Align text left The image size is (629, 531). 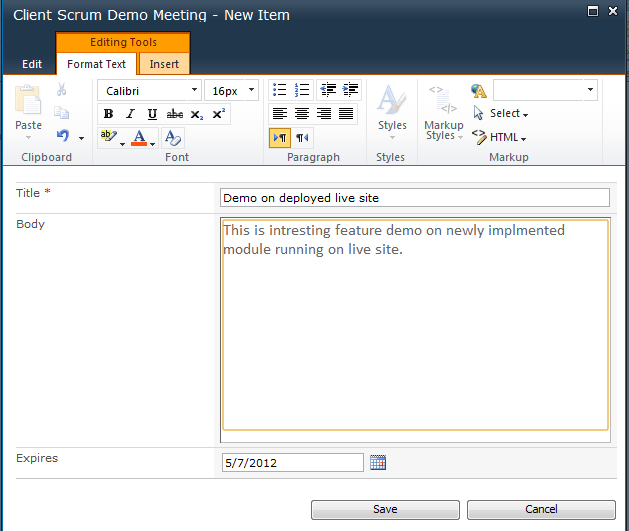(x=280, y=113)
